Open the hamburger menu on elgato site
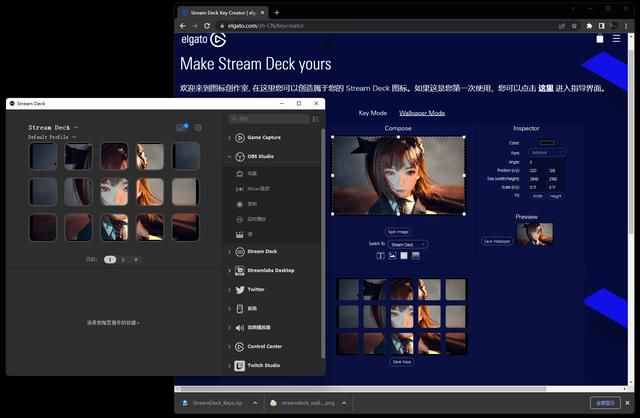 [x=616, y=38]
